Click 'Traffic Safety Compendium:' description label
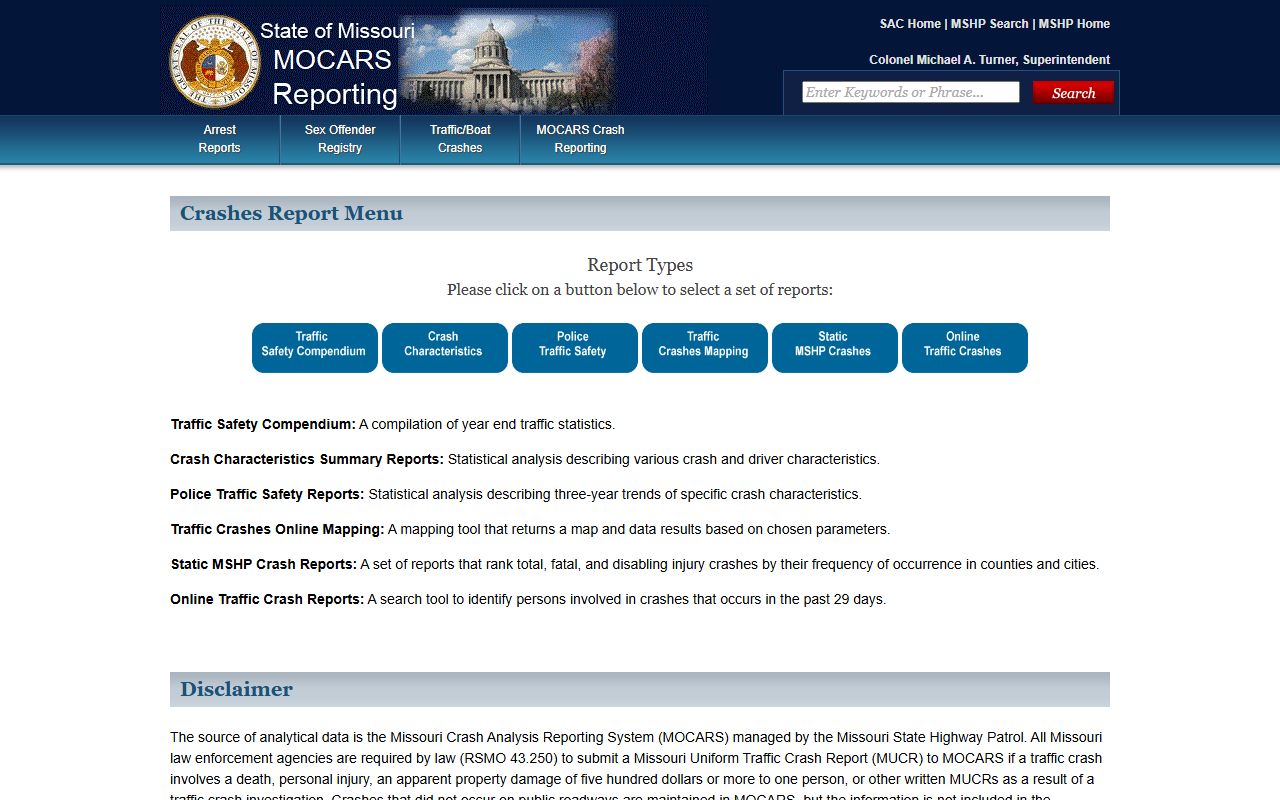Image resolution: width=1280 pixels, height=800 pixels. pos(263,424)
